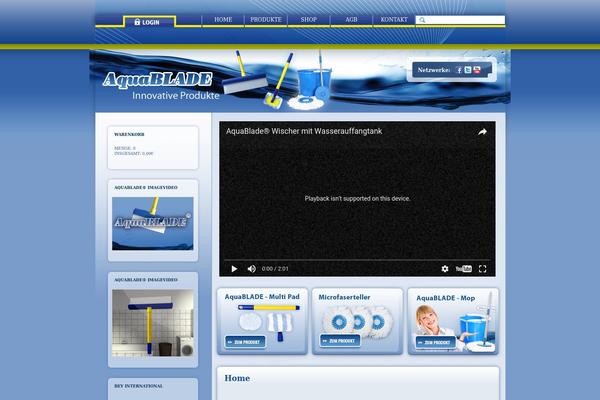
Task: Click the video share arrow
Action: pyautogui.click(x=482, y=132)
